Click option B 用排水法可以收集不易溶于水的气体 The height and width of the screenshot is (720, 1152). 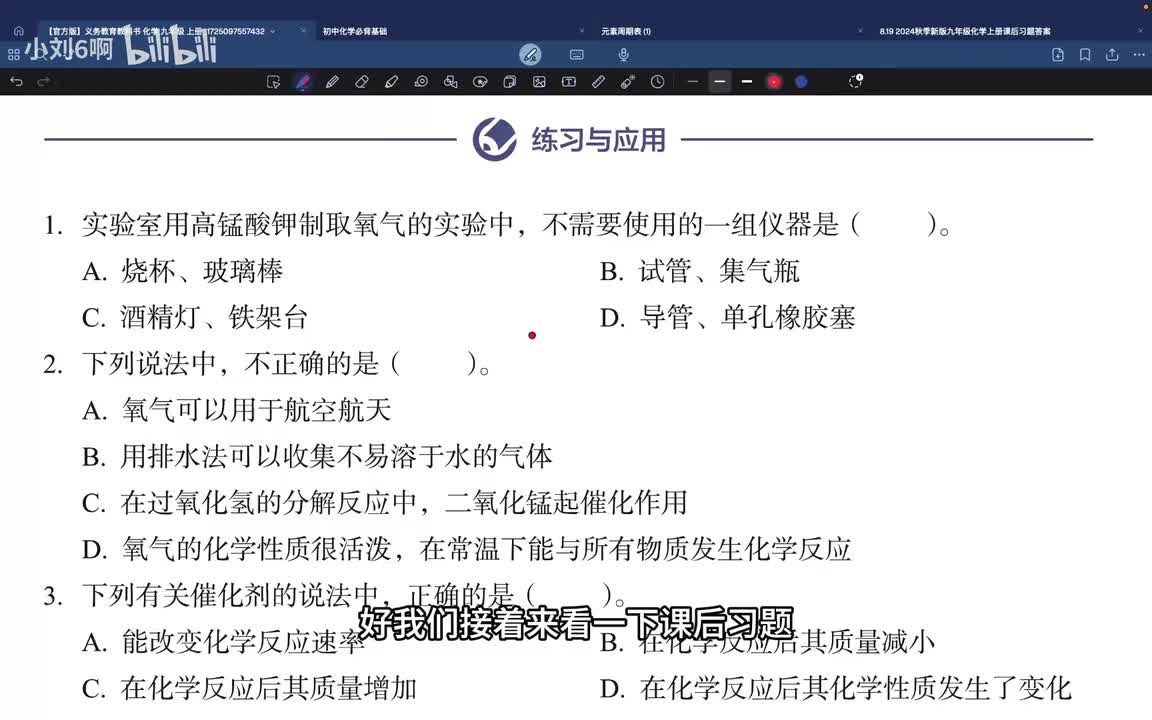[x=317, y=456]
